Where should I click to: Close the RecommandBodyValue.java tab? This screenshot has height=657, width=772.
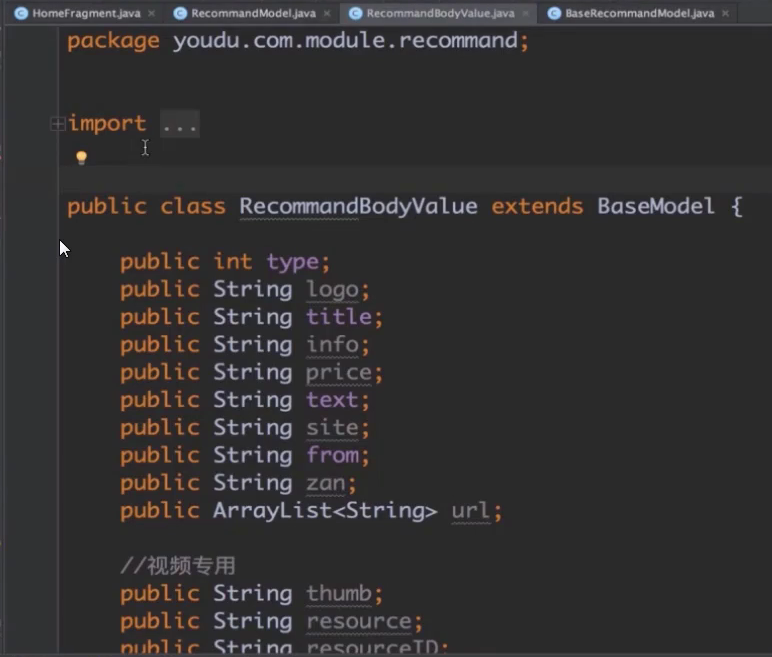[523, 14]
